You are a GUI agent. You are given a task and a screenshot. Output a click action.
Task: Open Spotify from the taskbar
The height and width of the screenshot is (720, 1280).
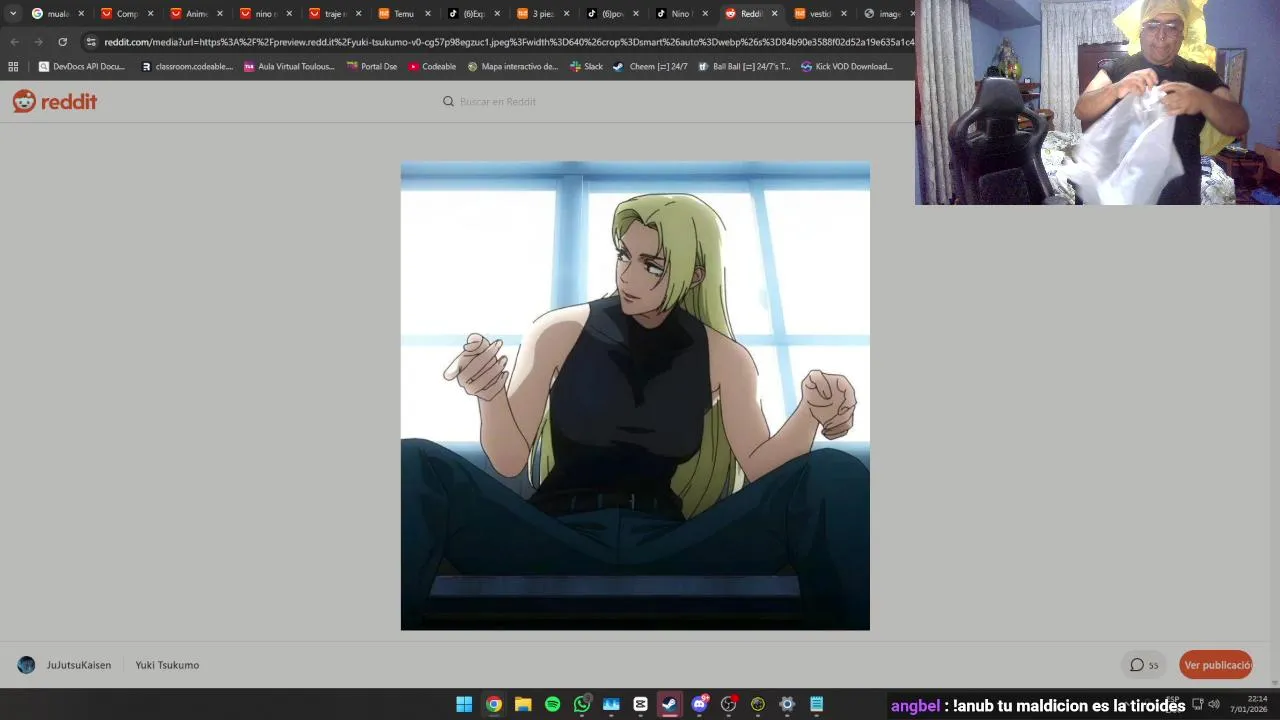pyautogui.click(x=552, y=704)
